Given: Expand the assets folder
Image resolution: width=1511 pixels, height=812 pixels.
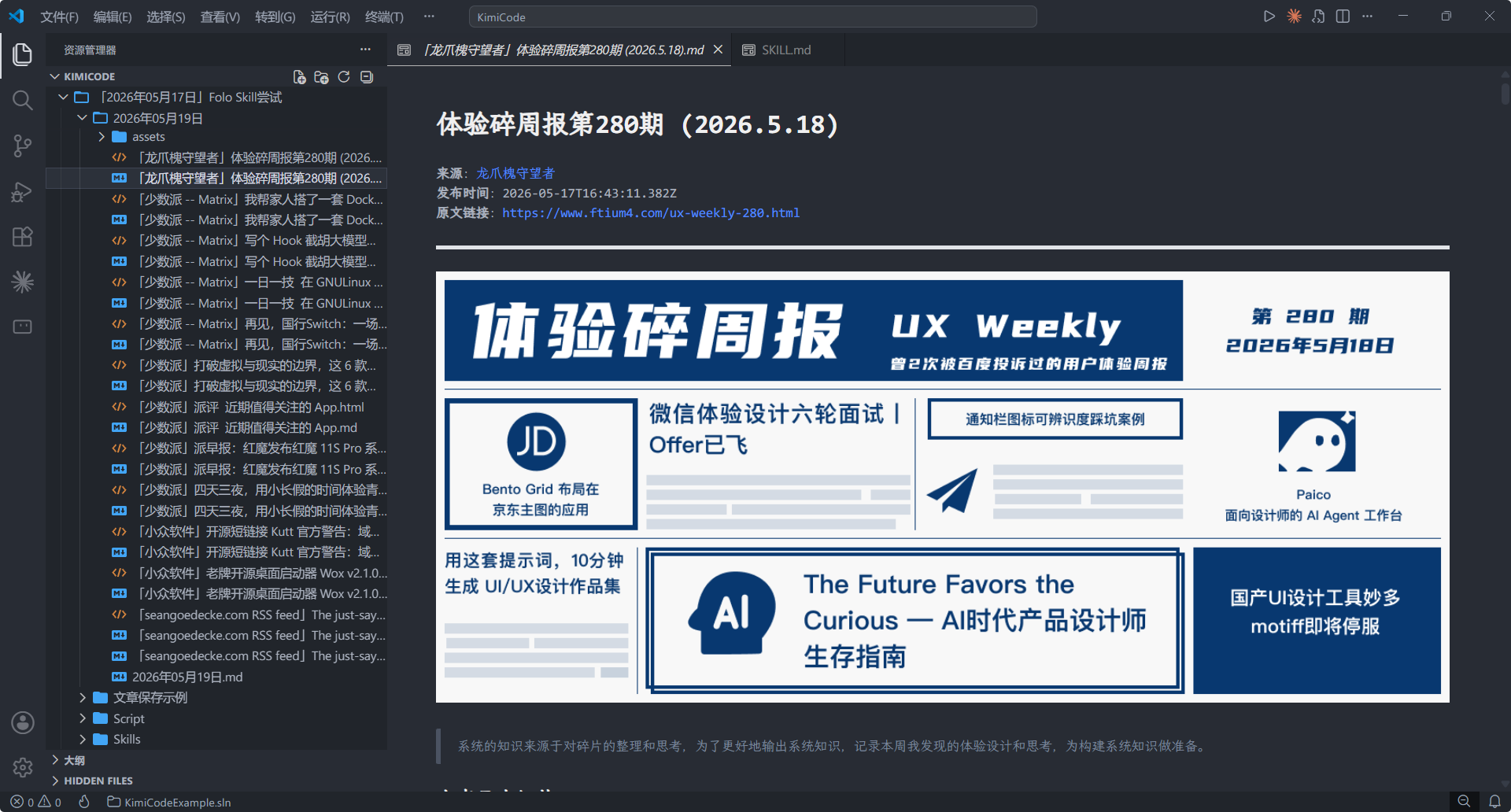Looking at the screenshot, I should coord(102,137).
